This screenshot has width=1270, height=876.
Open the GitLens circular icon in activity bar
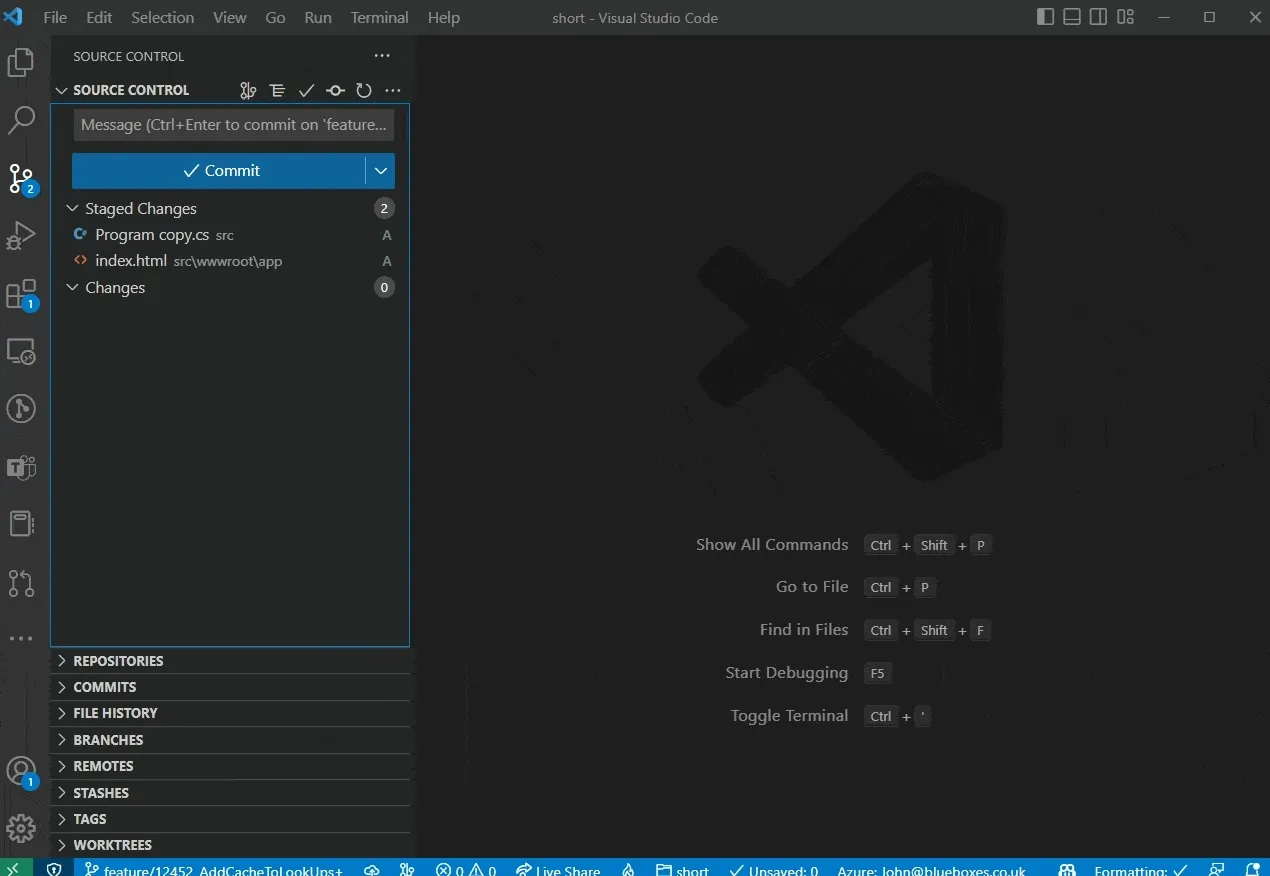[x=21, y=409]
